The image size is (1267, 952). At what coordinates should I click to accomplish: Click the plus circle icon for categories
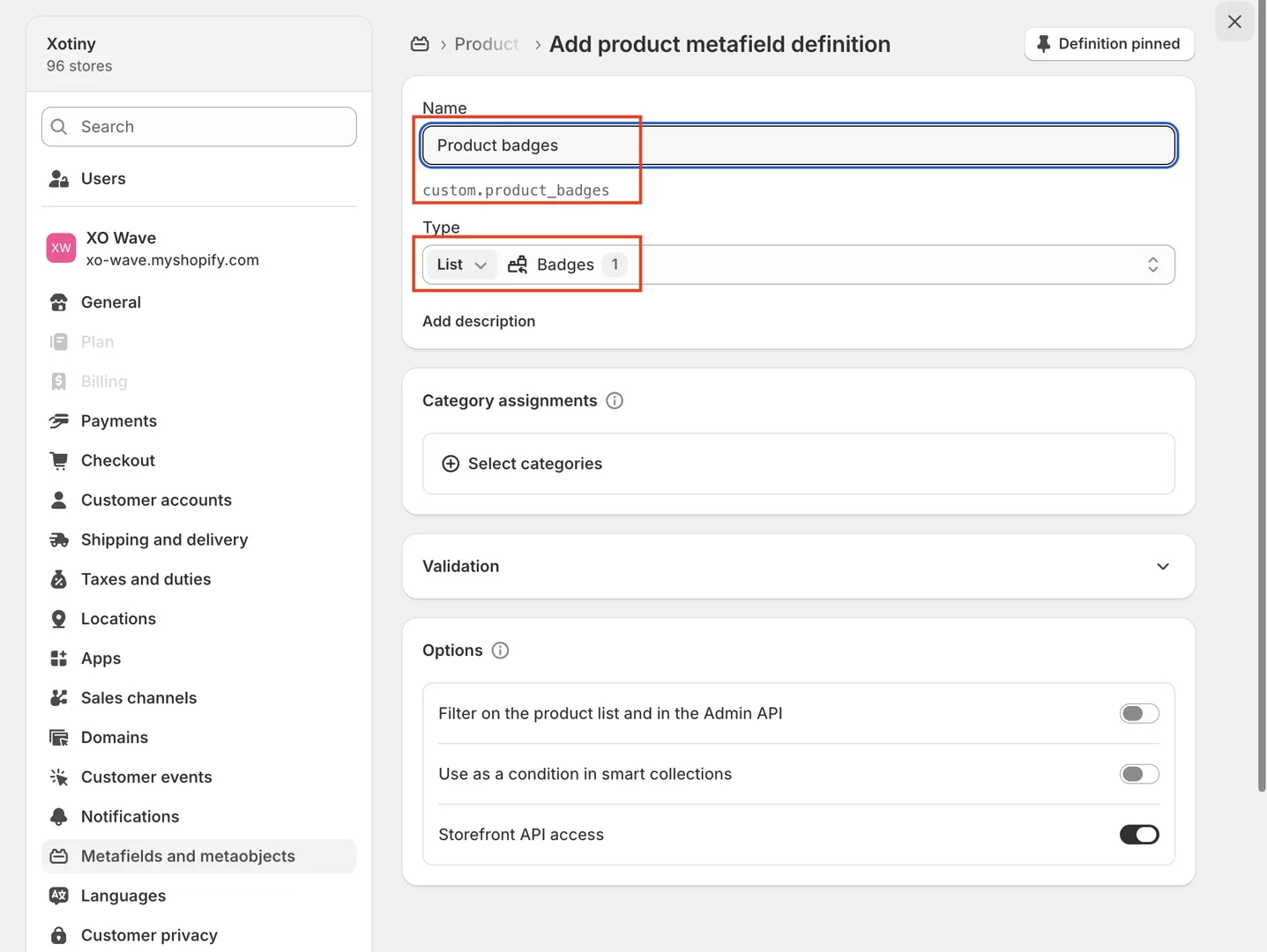point(451,464)
